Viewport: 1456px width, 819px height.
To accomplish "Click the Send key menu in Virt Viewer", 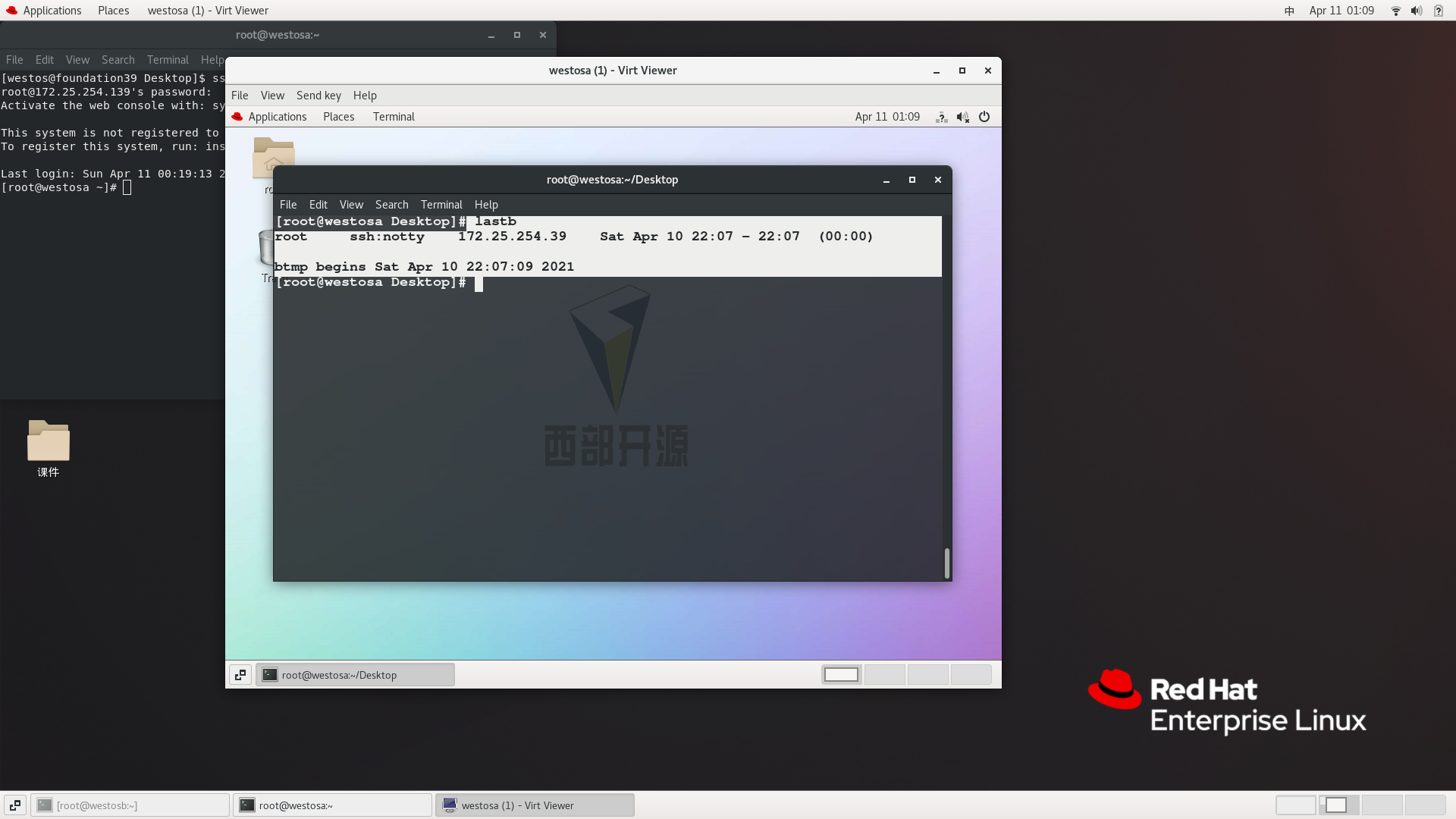I will (318, 94).
